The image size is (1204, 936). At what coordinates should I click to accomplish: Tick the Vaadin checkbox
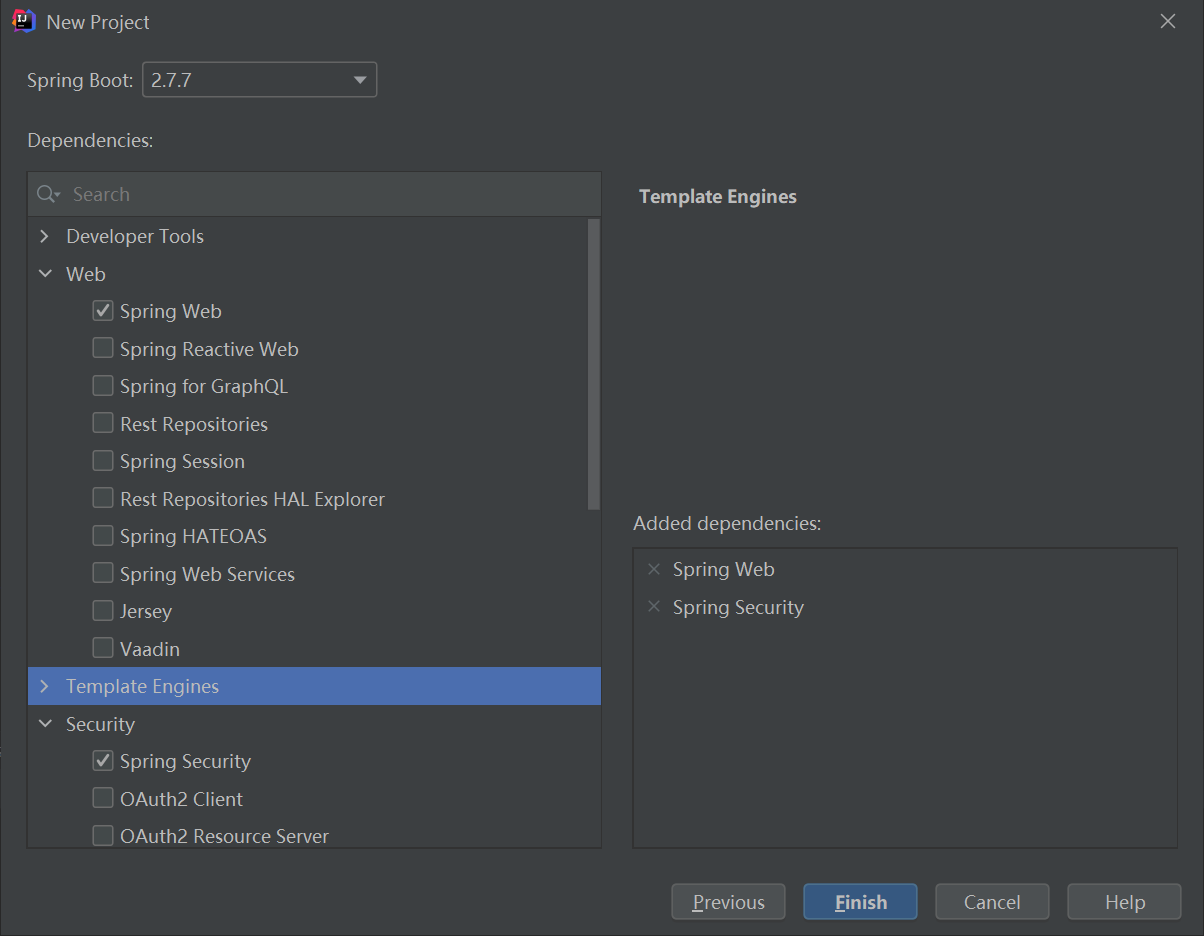[103, 649]
